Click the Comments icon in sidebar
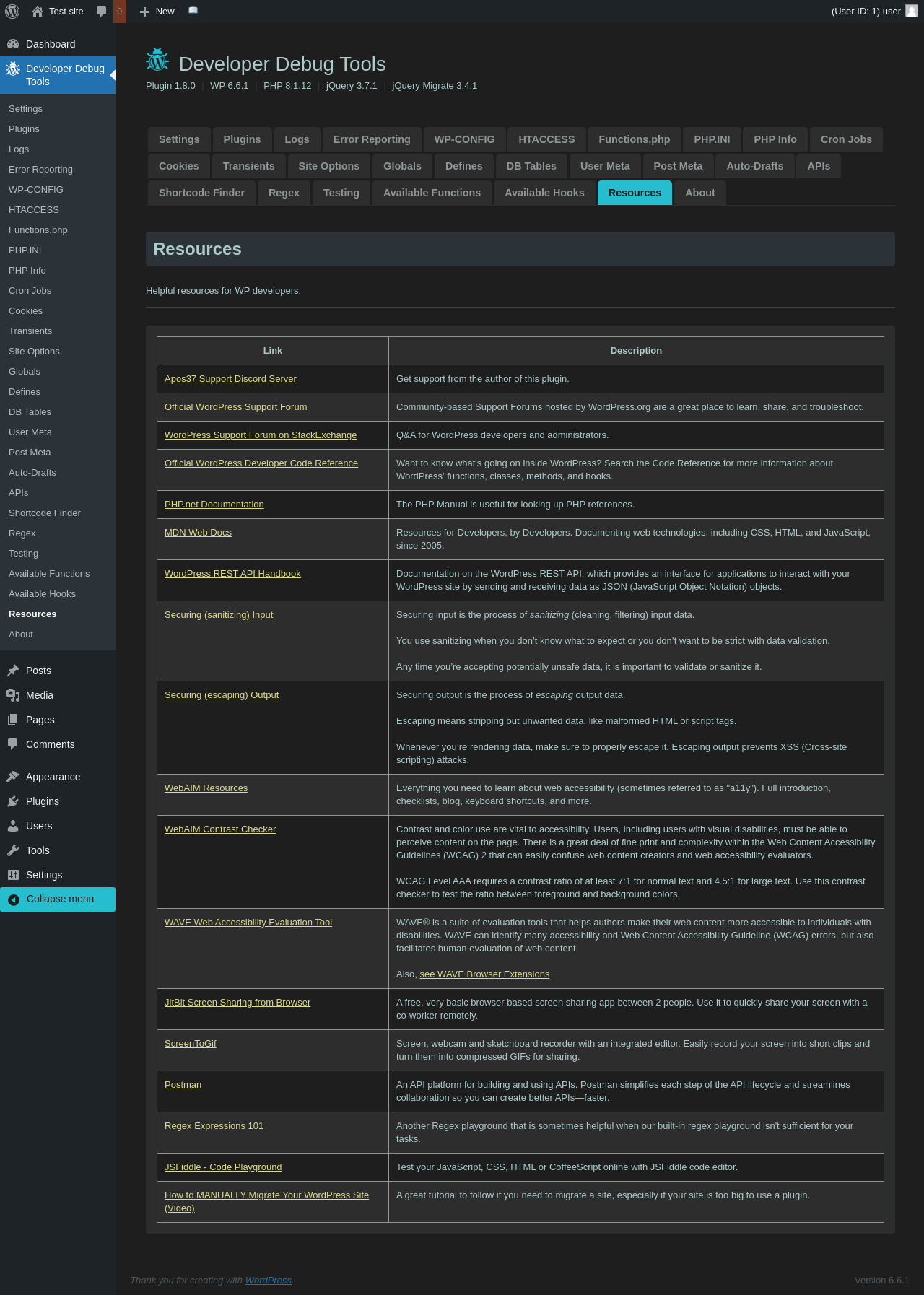924x1295 pixels. pos(13,744)
